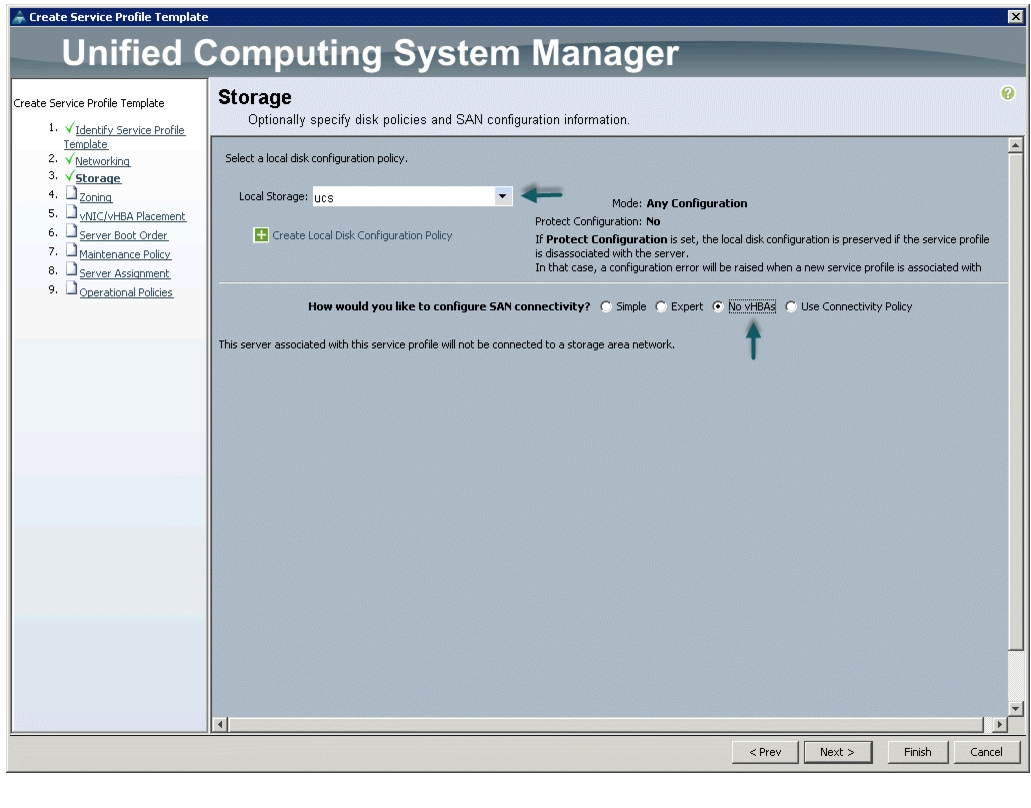
Task: Click the Create Service Profile Template sidebar heading
Action: point(89,103)
